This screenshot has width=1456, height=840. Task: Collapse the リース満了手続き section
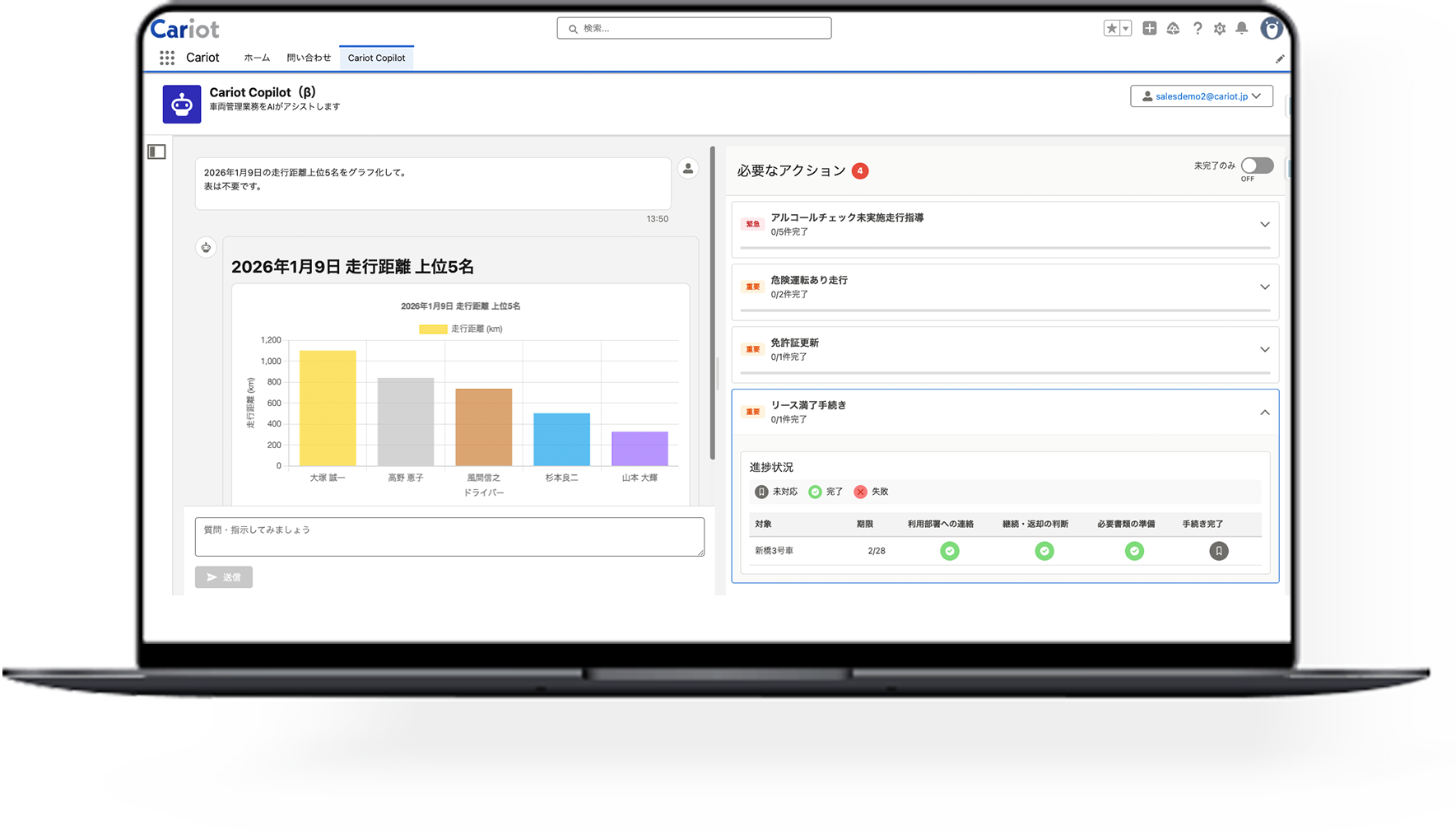[x=1265, y=412]
